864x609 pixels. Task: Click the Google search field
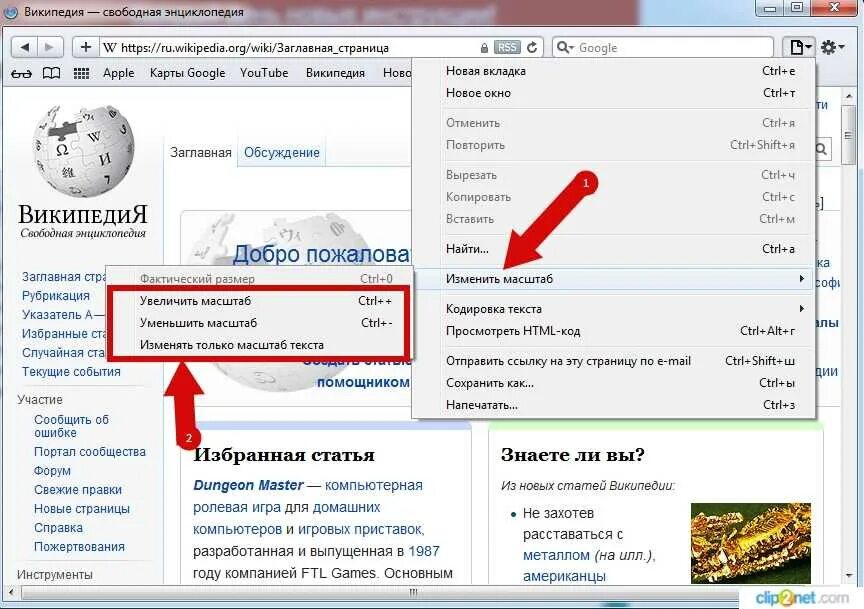(x=662, y=47)
